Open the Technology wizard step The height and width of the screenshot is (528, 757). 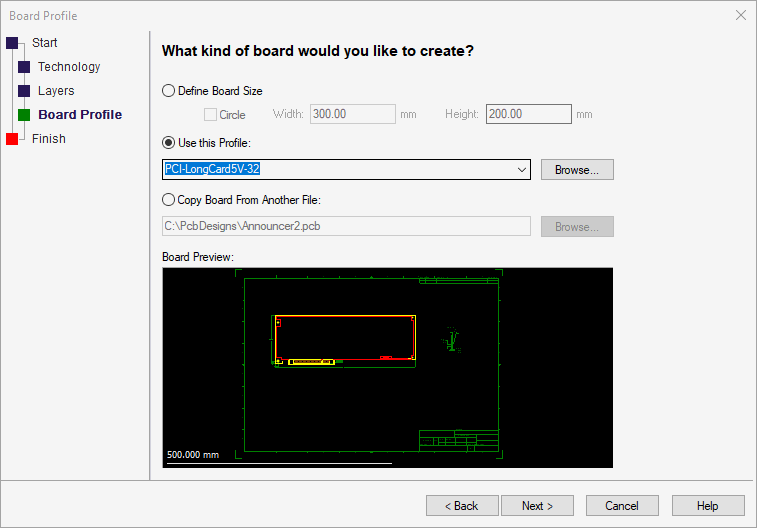point(69,67)
